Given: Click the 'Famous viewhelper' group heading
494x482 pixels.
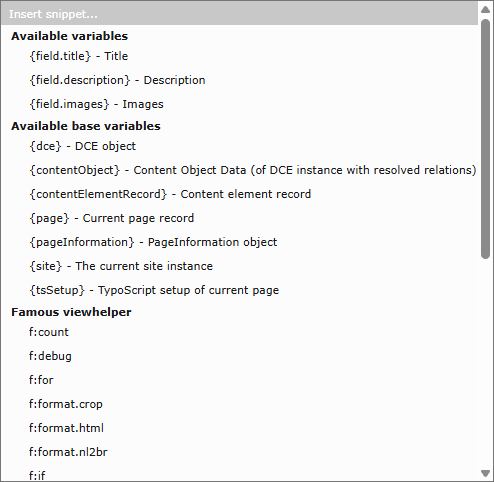Looking at the screenshot, I should coord(71,312).
